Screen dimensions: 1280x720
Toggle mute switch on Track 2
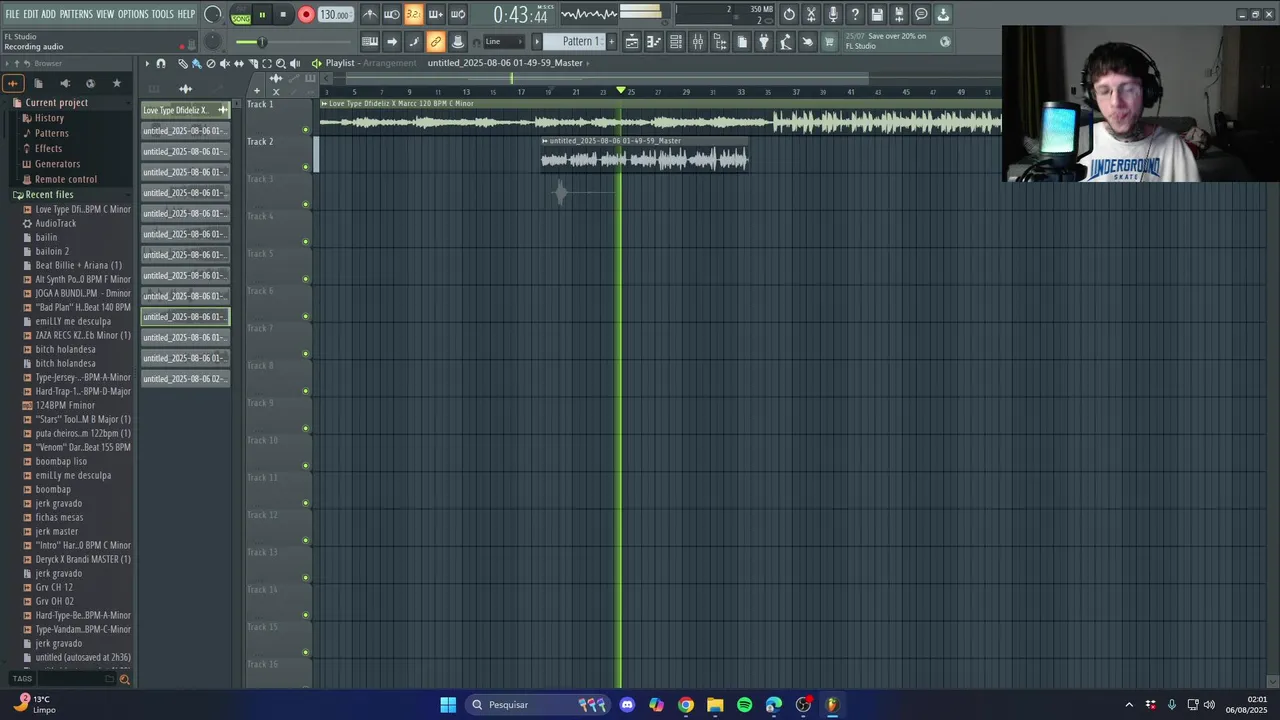(306, 167)
